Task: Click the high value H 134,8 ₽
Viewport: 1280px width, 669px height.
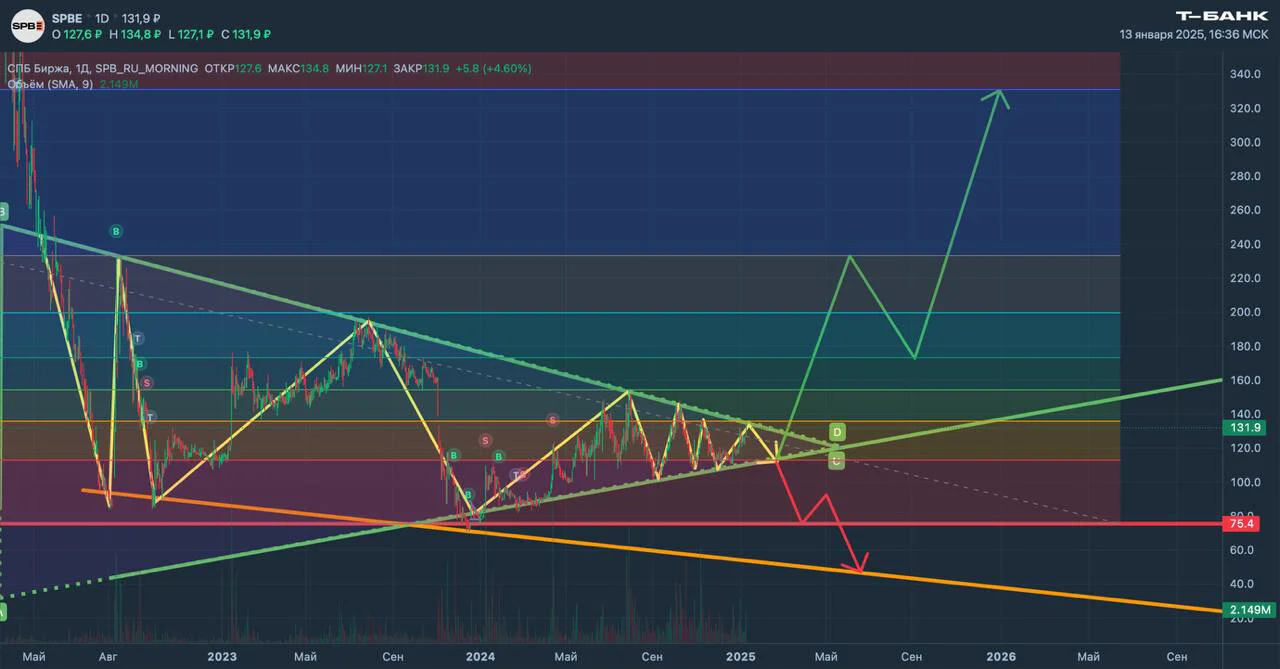Action: click(134, 35)
